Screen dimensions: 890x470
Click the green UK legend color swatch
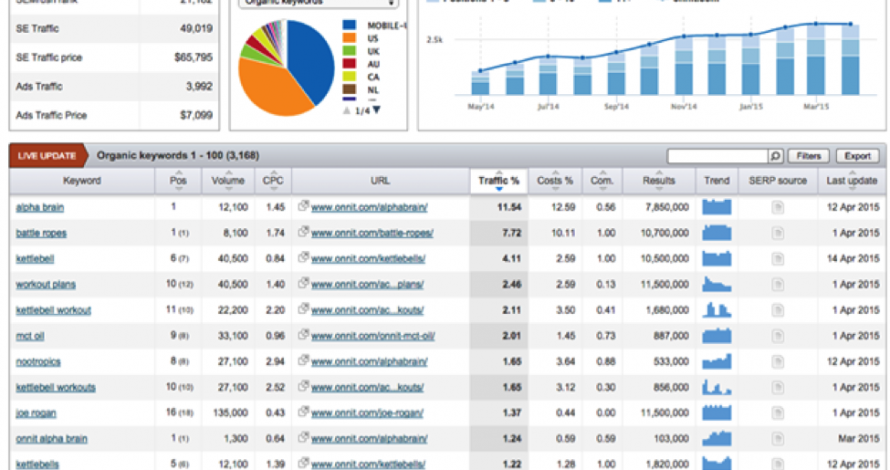[349, 51]
